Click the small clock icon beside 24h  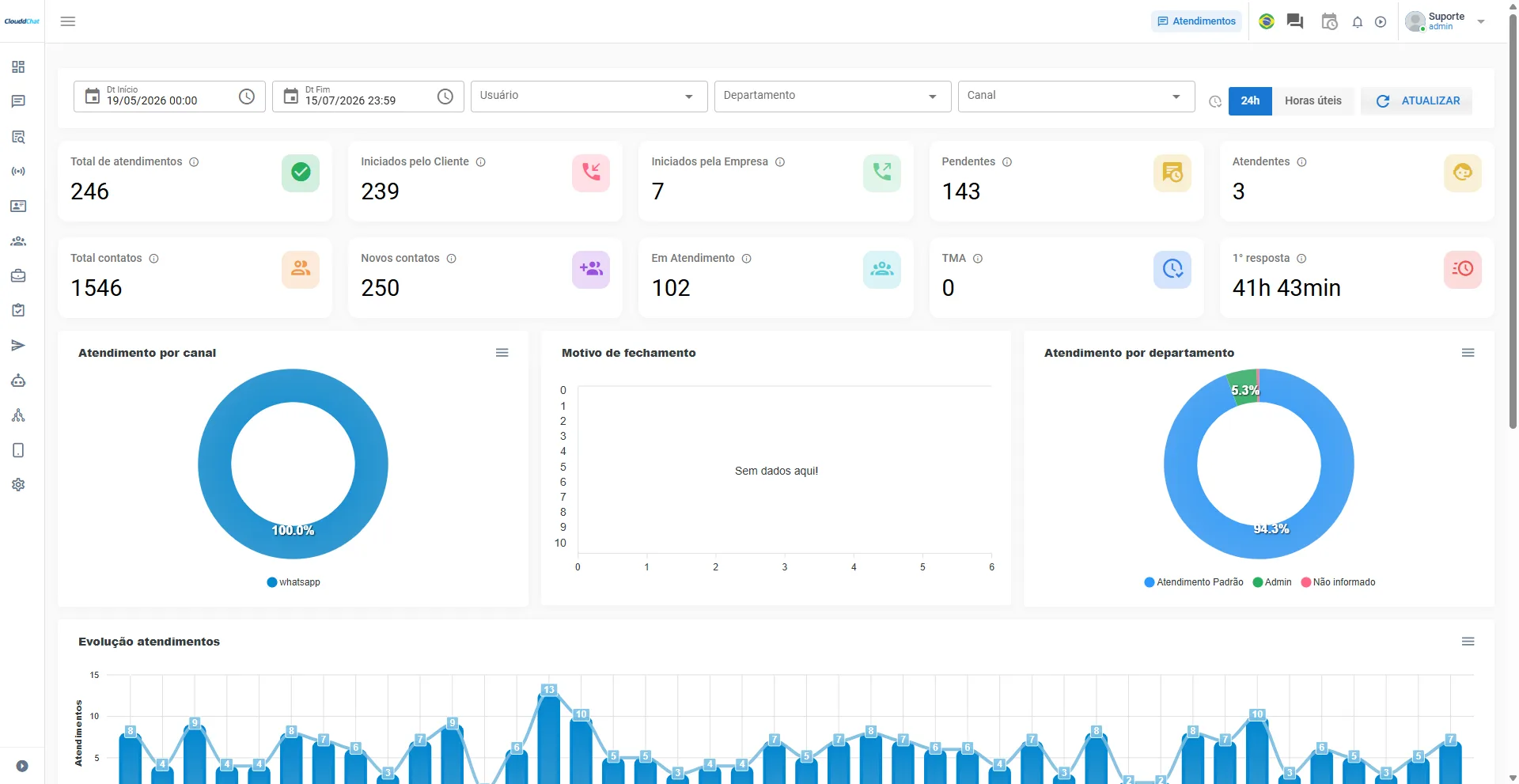(1215, 101)
